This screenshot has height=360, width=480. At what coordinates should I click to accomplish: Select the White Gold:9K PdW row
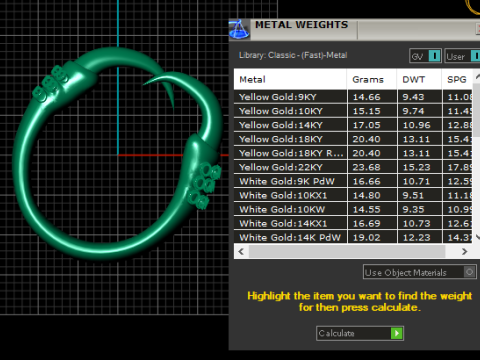tap(353, 181)
